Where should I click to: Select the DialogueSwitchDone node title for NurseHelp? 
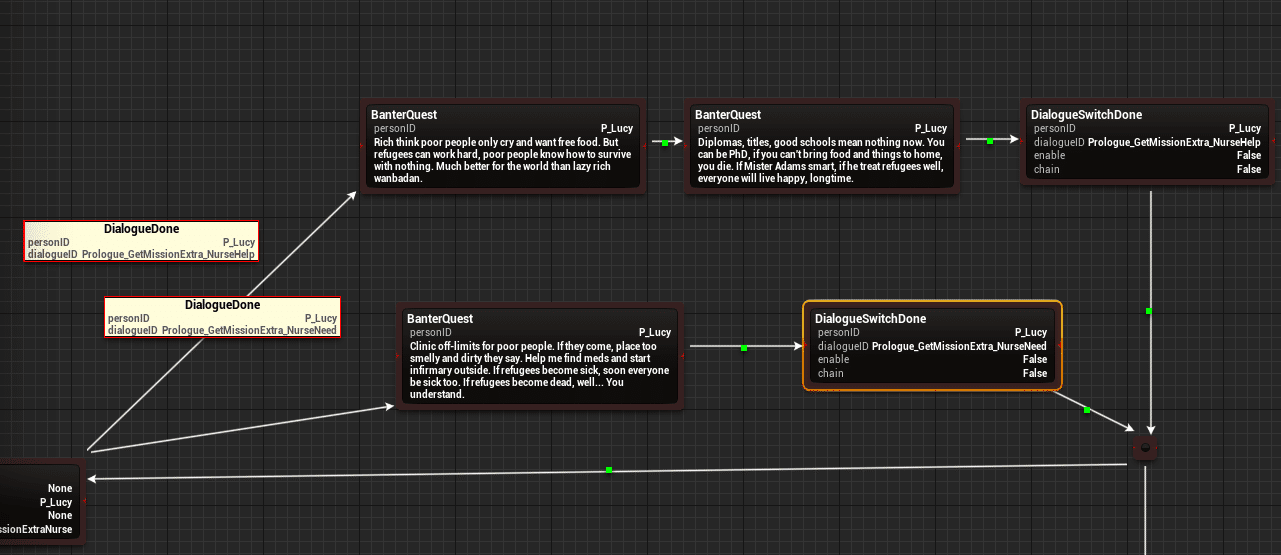1086,115
